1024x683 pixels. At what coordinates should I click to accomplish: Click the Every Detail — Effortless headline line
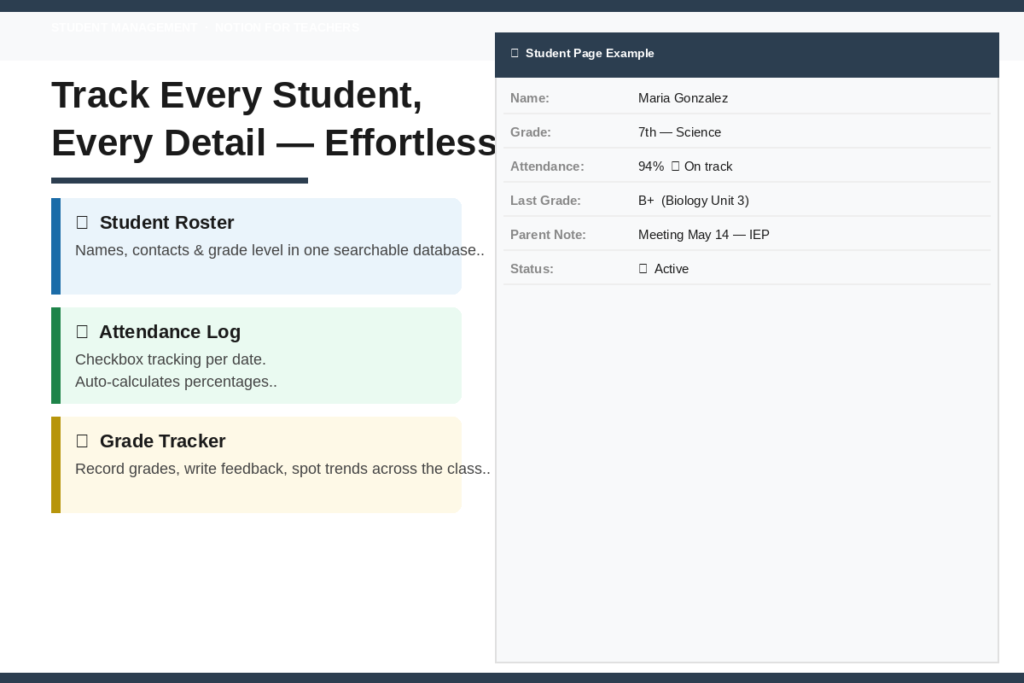274,143
